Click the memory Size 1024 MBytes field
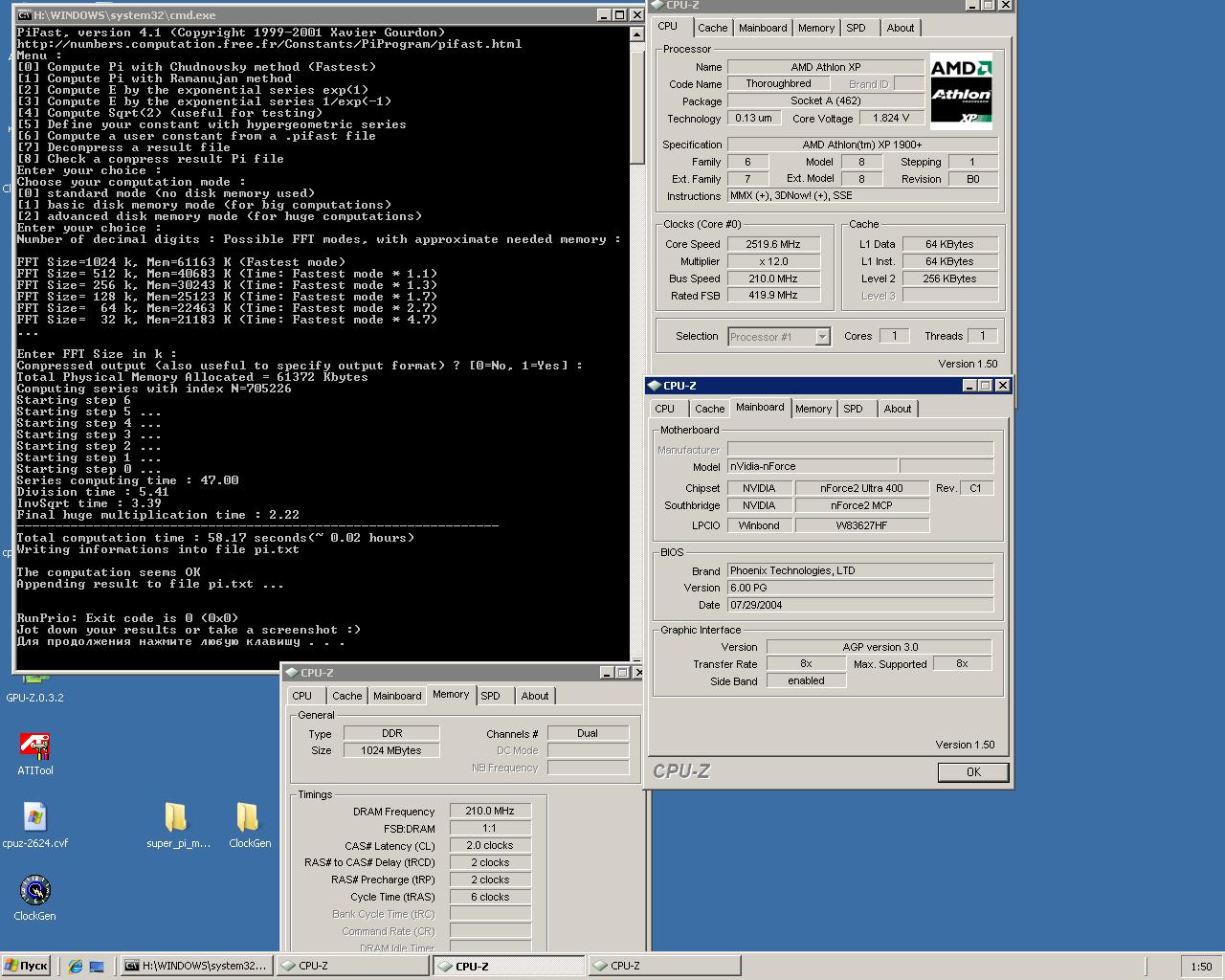 pyautogui.click(x=390, y=750)
